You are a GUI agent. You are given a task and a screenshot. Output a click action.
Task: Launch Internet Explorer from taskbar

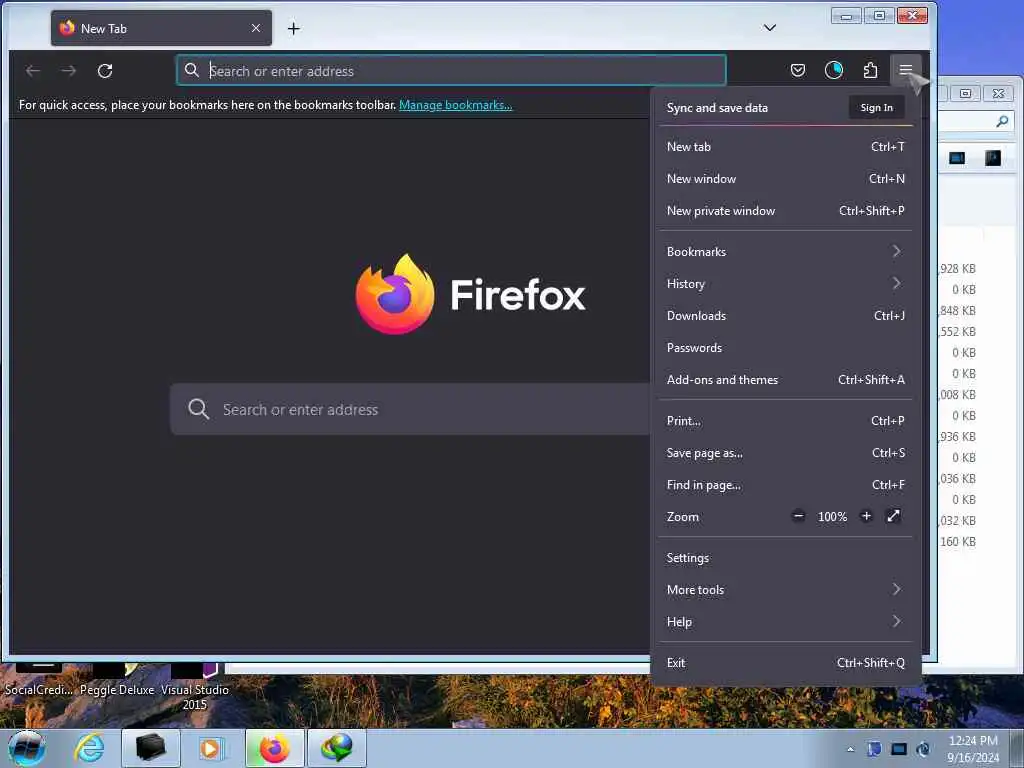click(89, 748)
